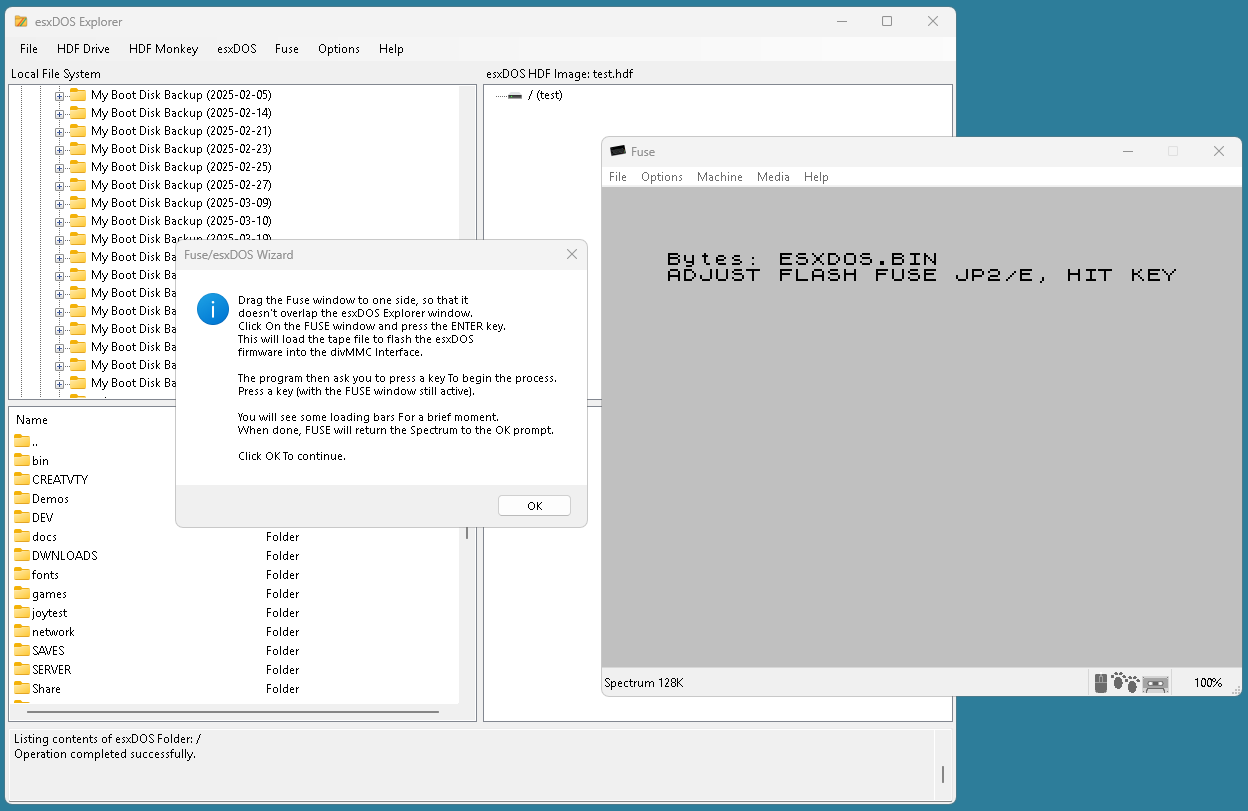Close the Fuse/esxDOS Wizard dialog
Image resolution: width=1248 pixels, height=811 pixels.
click(572, 255)
